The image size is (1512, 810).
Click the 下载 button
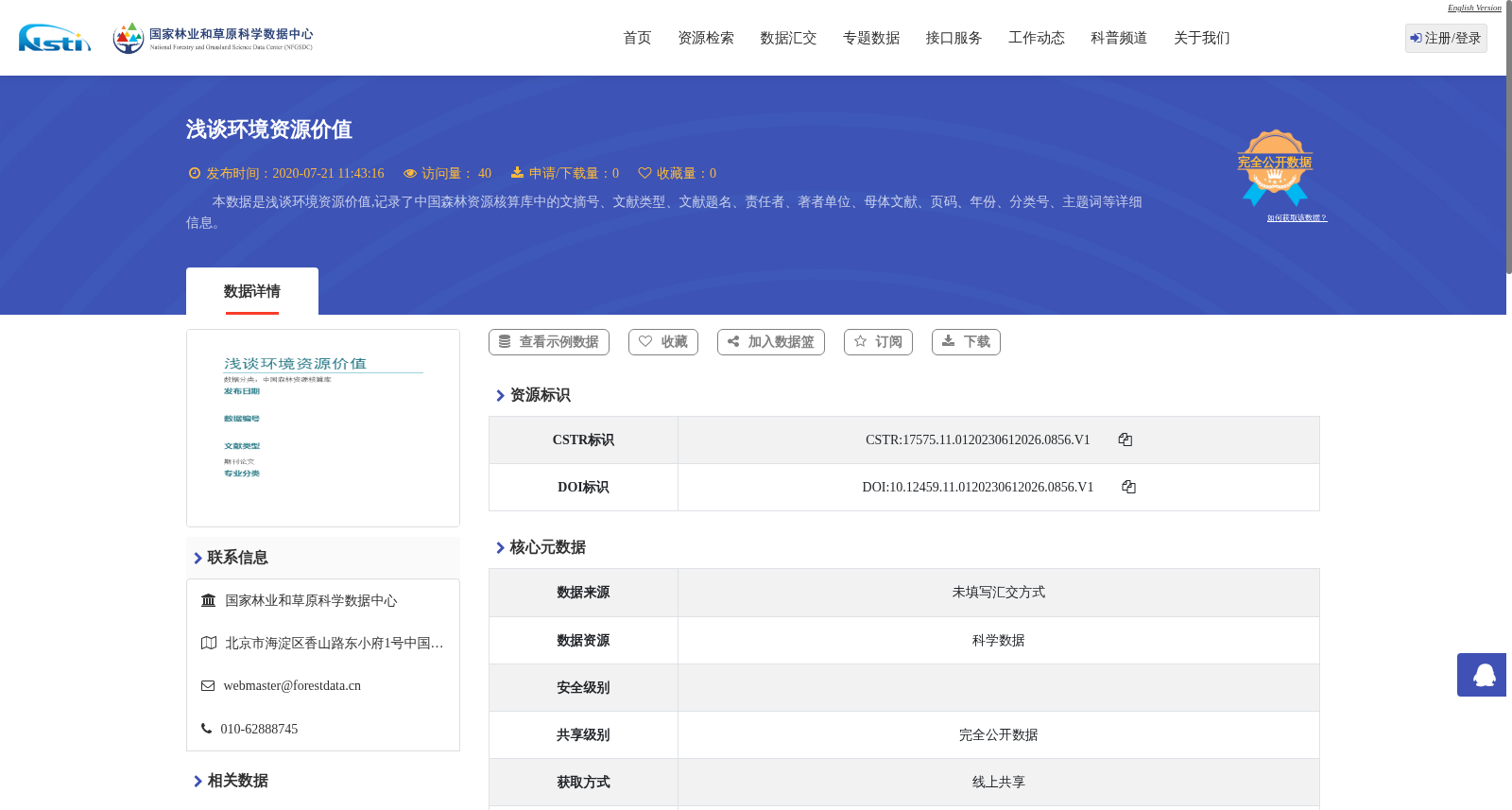(x=966, y=342)
